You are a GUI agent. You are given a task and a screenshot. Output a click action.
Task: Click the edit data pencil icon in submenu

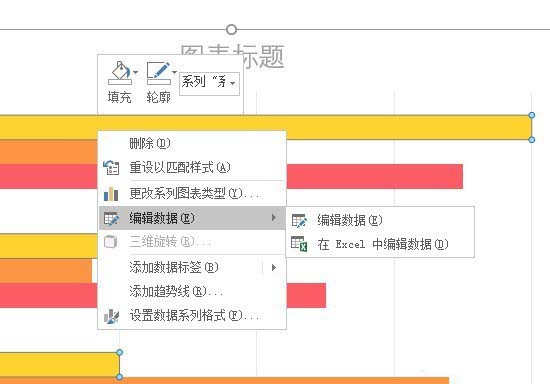click(x=299, y=221)
